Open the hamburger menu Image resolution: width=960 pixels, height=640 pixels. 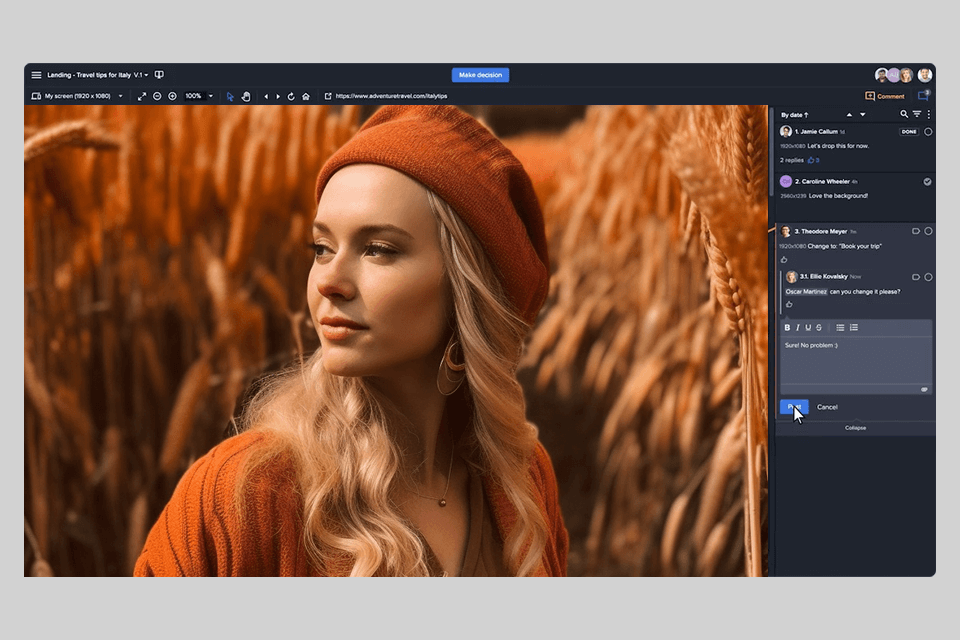coord(36,75)
